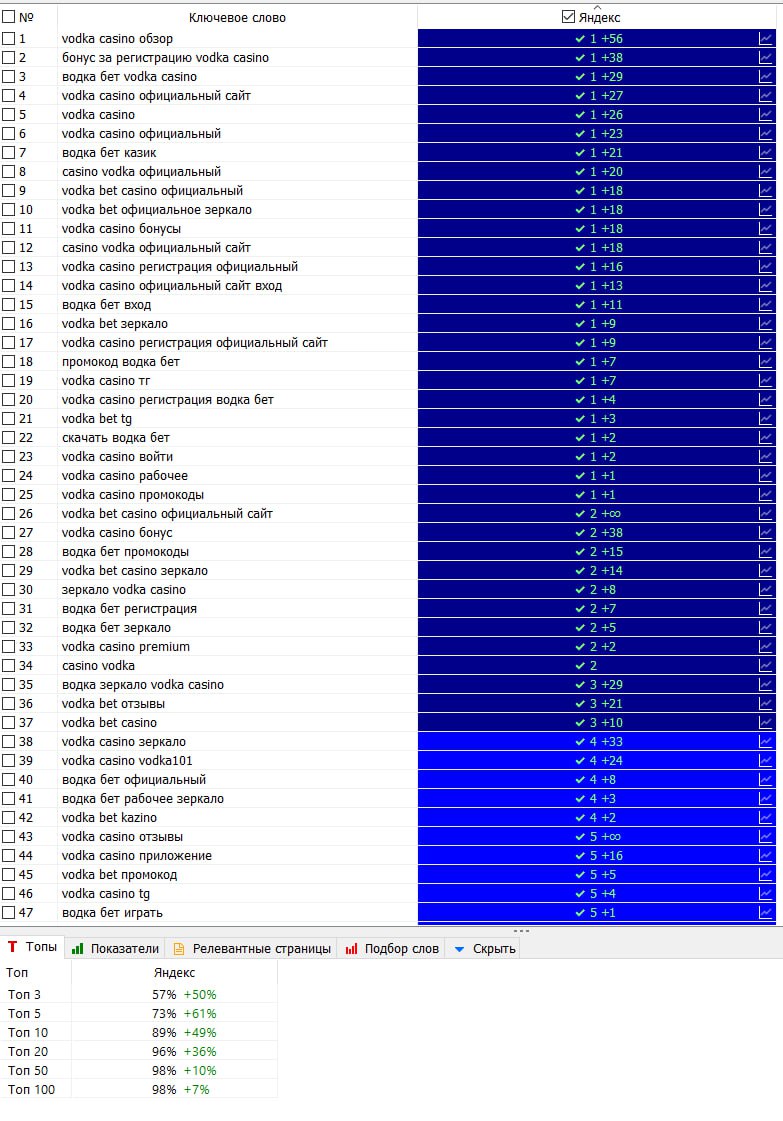Open position chart for 'vodka casino' row 5
Image resolution: width=783 pixels, height=1121 pixels.
[765, 114]
